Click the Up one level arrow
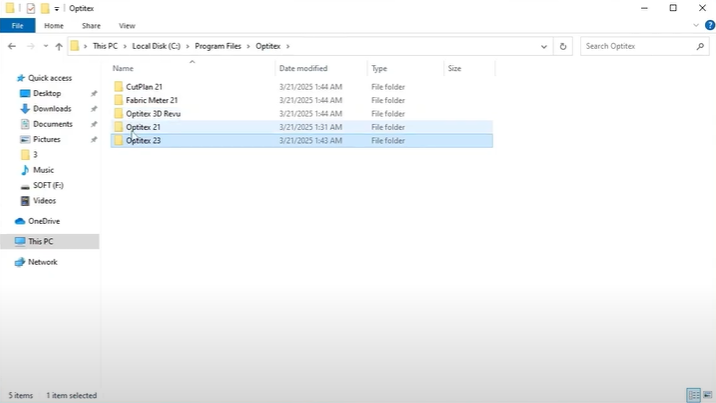Viewport: 716px width, 403px height. point(59,46)
